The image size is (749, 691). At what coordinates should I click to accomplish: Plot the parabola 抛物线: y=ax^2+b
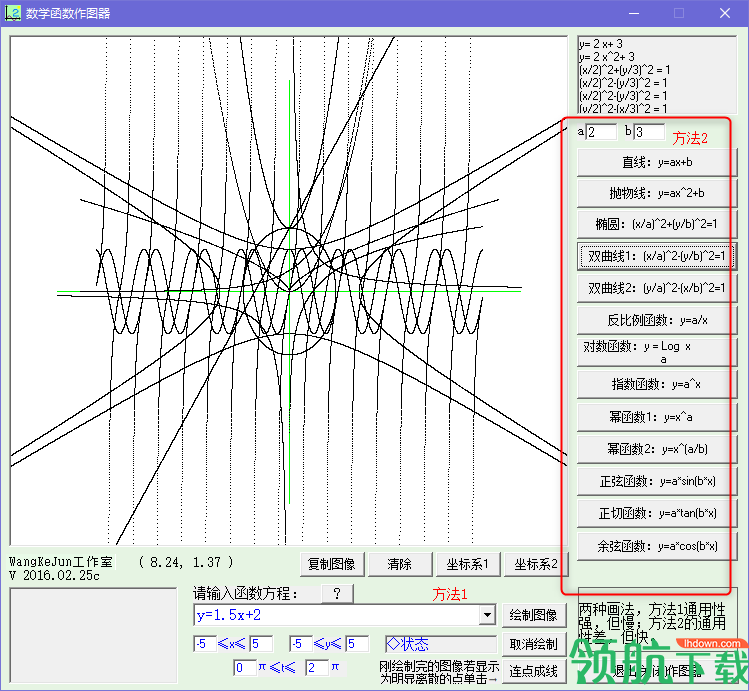pyautogui.click(x=657, y=193)
